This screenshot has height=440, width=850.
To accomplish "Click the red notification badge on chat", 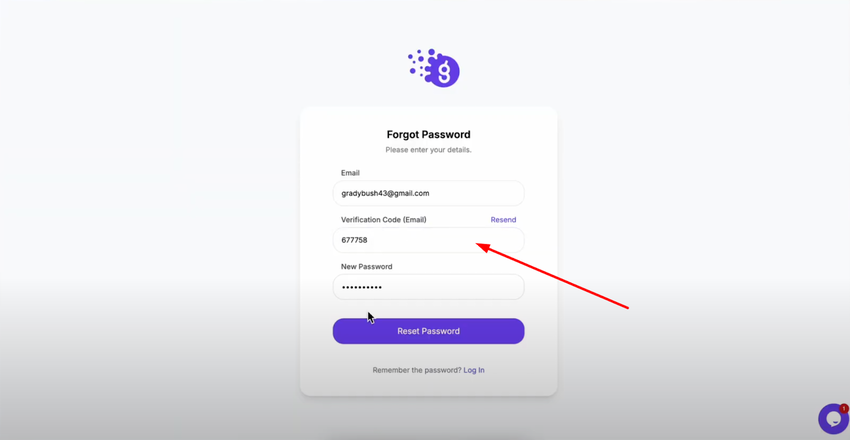I will point(844,408).
